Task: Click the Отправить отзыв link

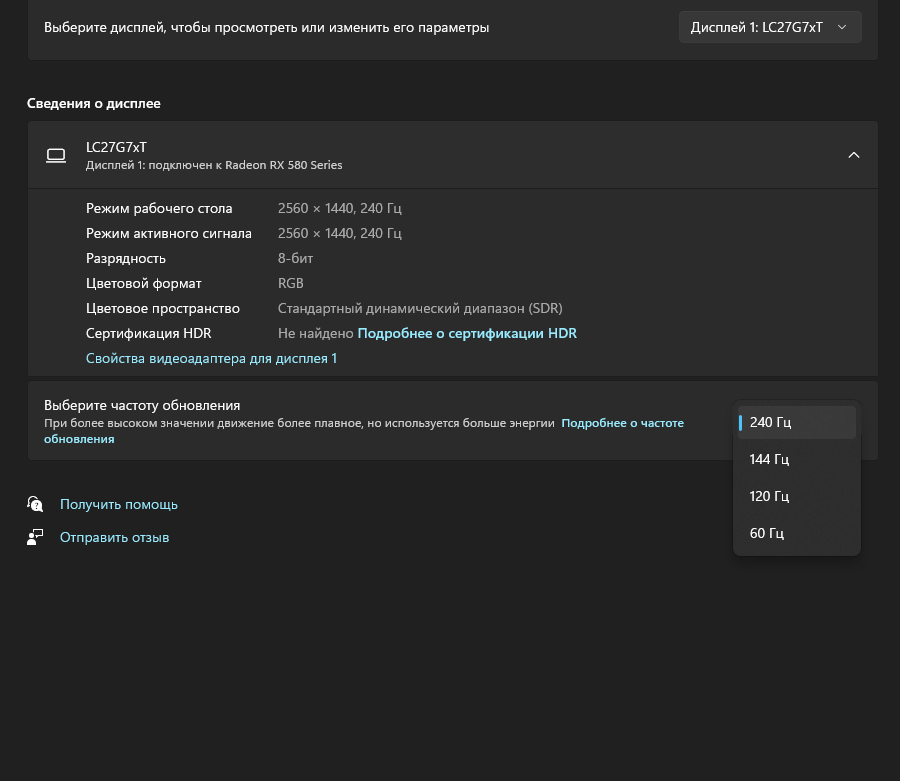Action: click(114, 538)
